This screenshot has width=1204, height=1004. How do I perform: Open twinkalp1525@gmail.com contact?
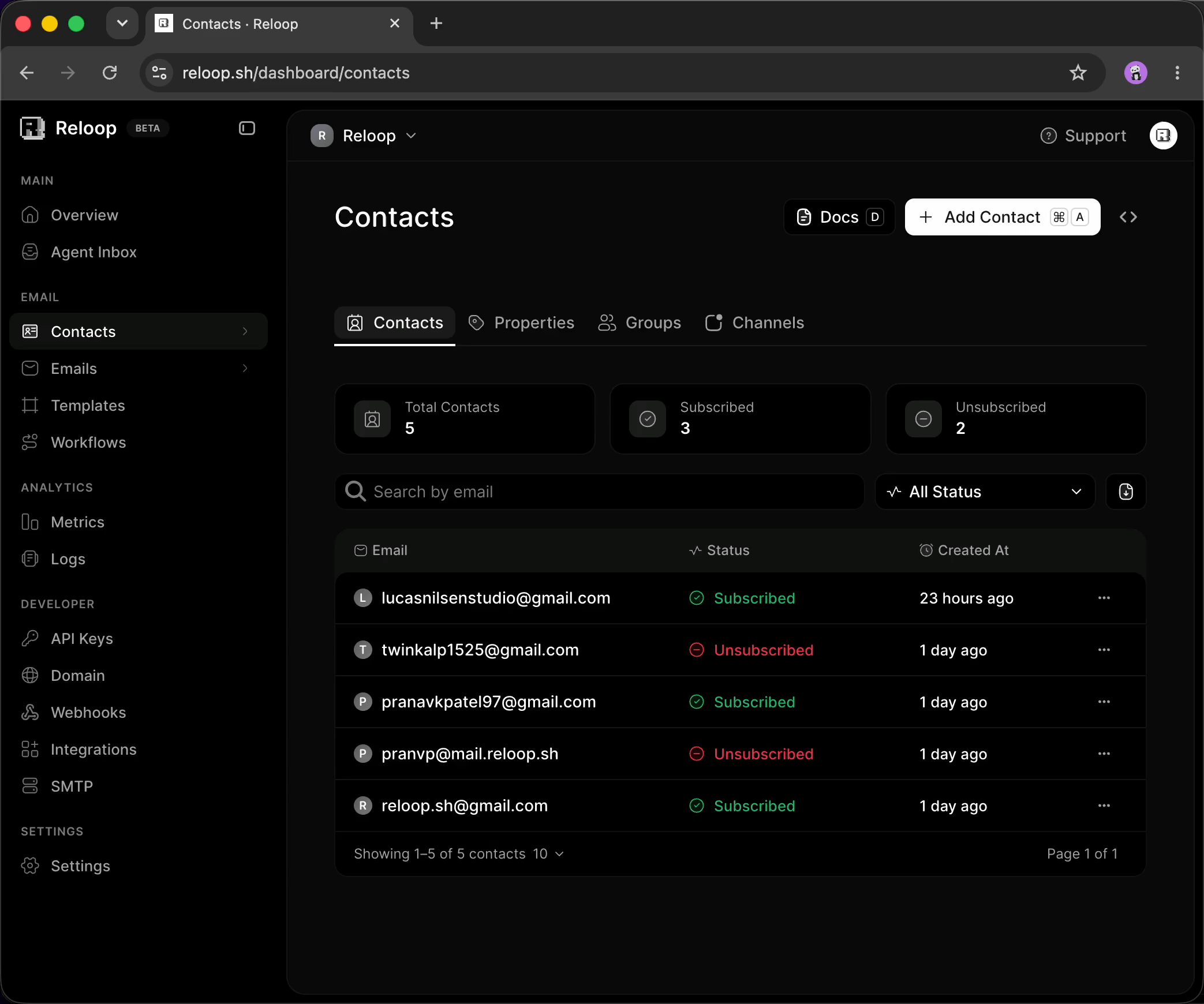[x=480, y=650]
